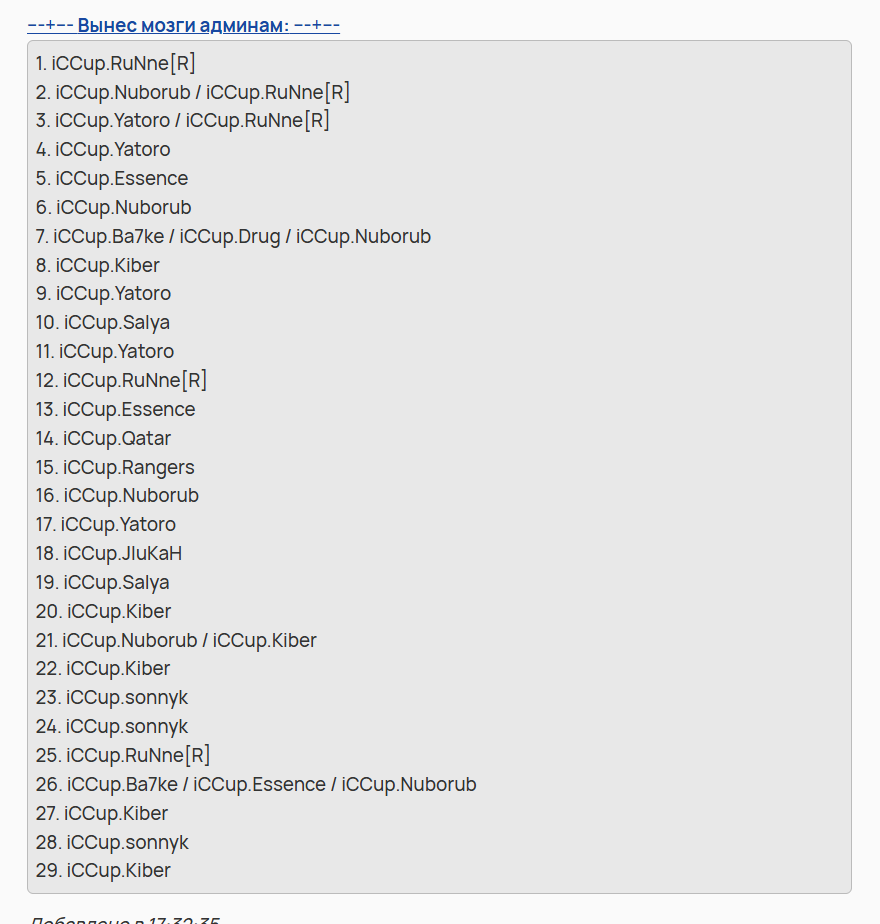
Task: Click entry 10 iCCup.Salya
Action: (102, 323)
